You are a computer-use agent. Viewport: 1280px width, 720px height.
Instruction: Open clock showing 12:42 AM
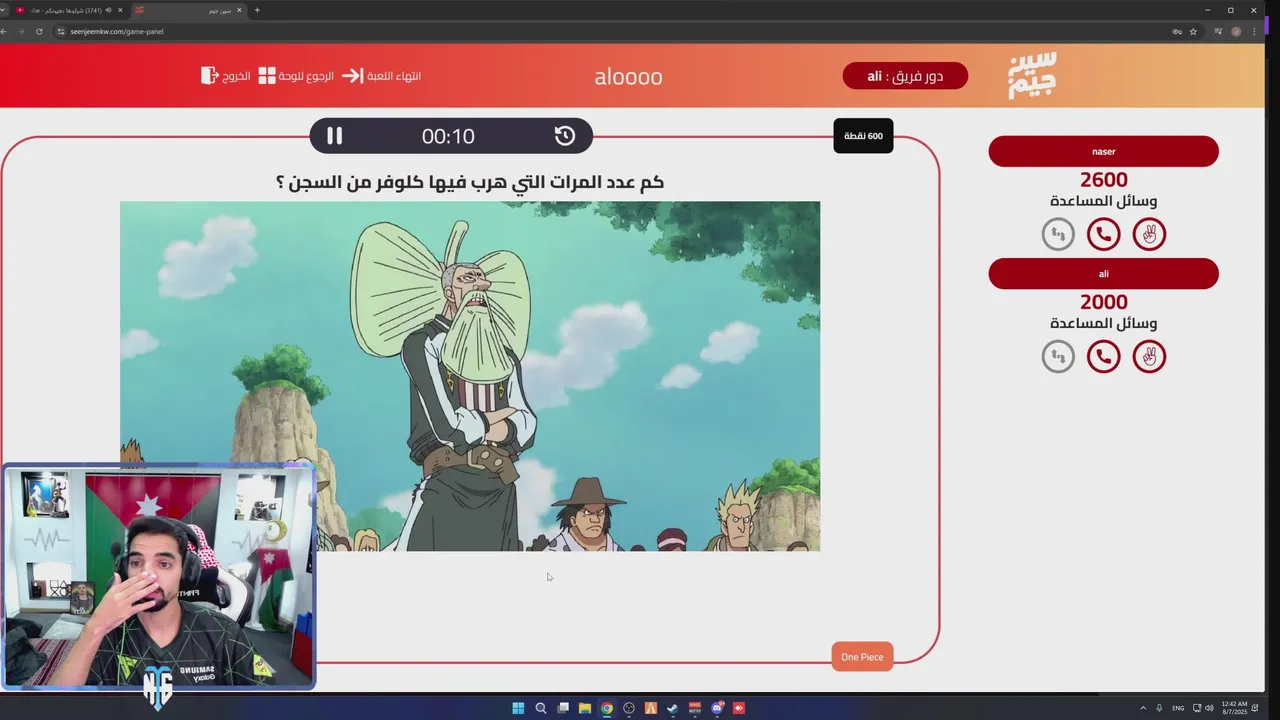1234,708
